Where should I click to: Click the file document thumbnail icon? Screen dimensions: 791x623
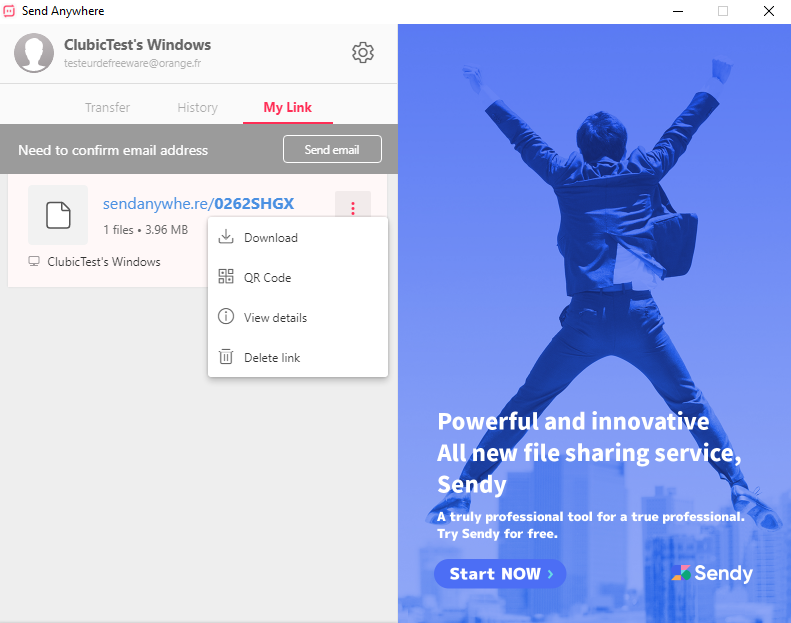pos(58,215)
